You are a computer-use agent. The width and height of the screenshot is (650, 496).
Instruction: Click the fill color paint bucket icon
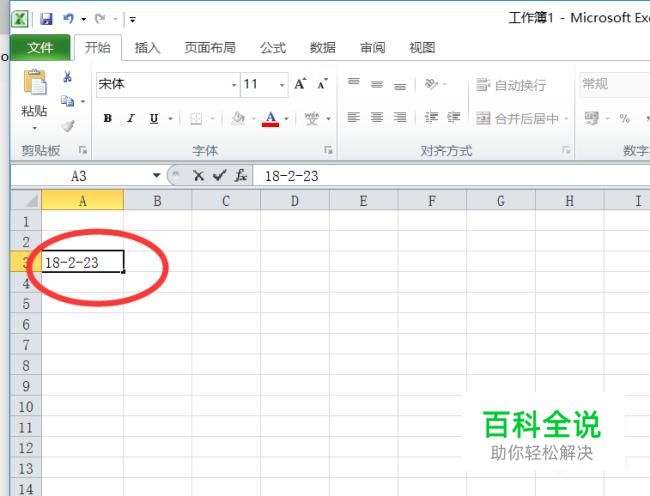coord(238,119)
